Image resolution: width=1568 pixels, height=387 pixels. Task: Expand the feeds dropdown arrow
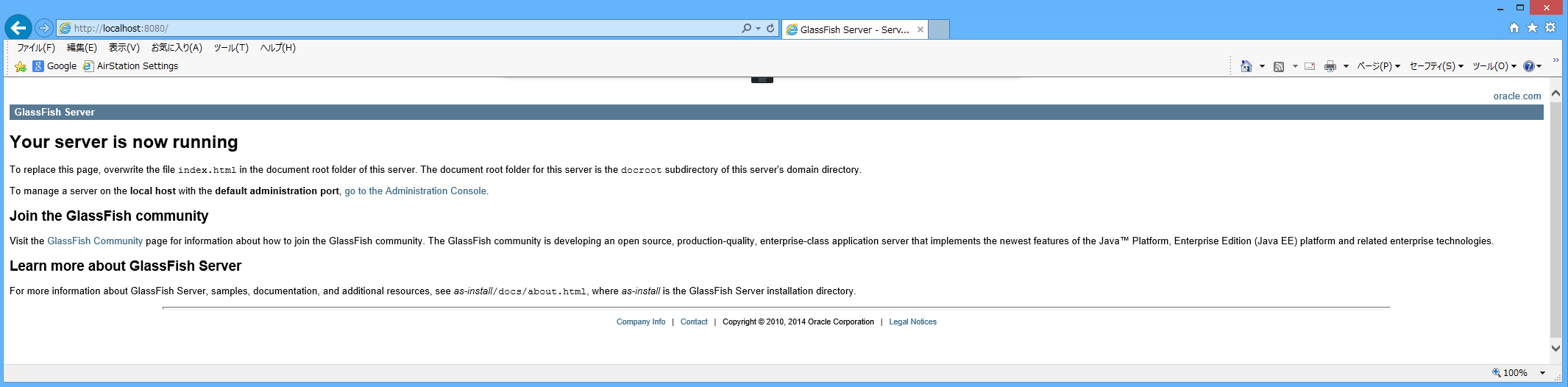click(1295, 66)
